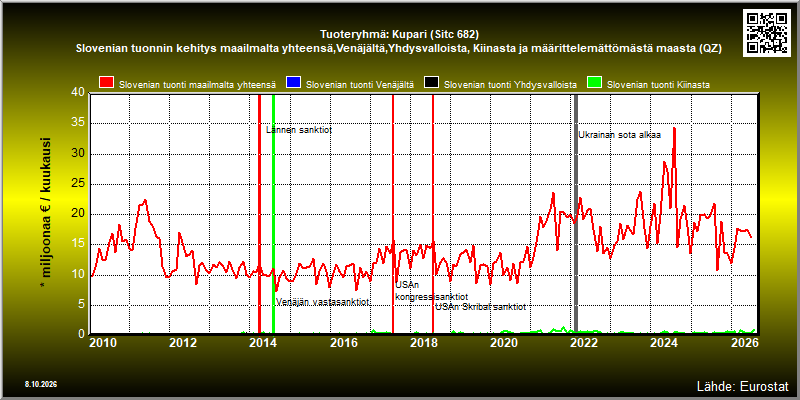Click the Ukrainan sota alkaa label
This screenshot has width=800, height=400.
(619, 135)
